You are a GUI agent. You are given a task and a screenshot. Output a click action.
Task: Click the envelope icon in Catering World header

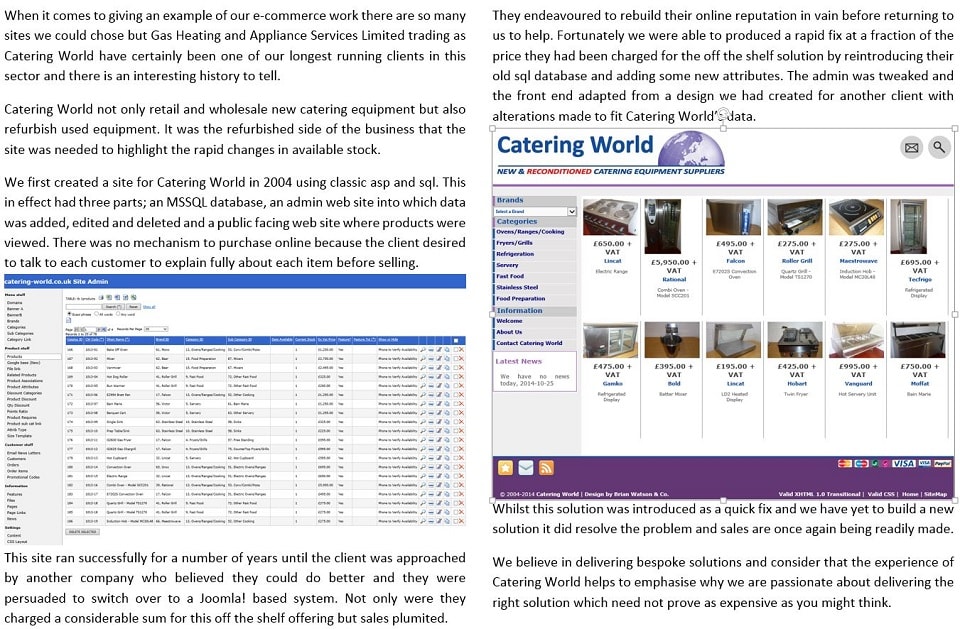point(911,148)
